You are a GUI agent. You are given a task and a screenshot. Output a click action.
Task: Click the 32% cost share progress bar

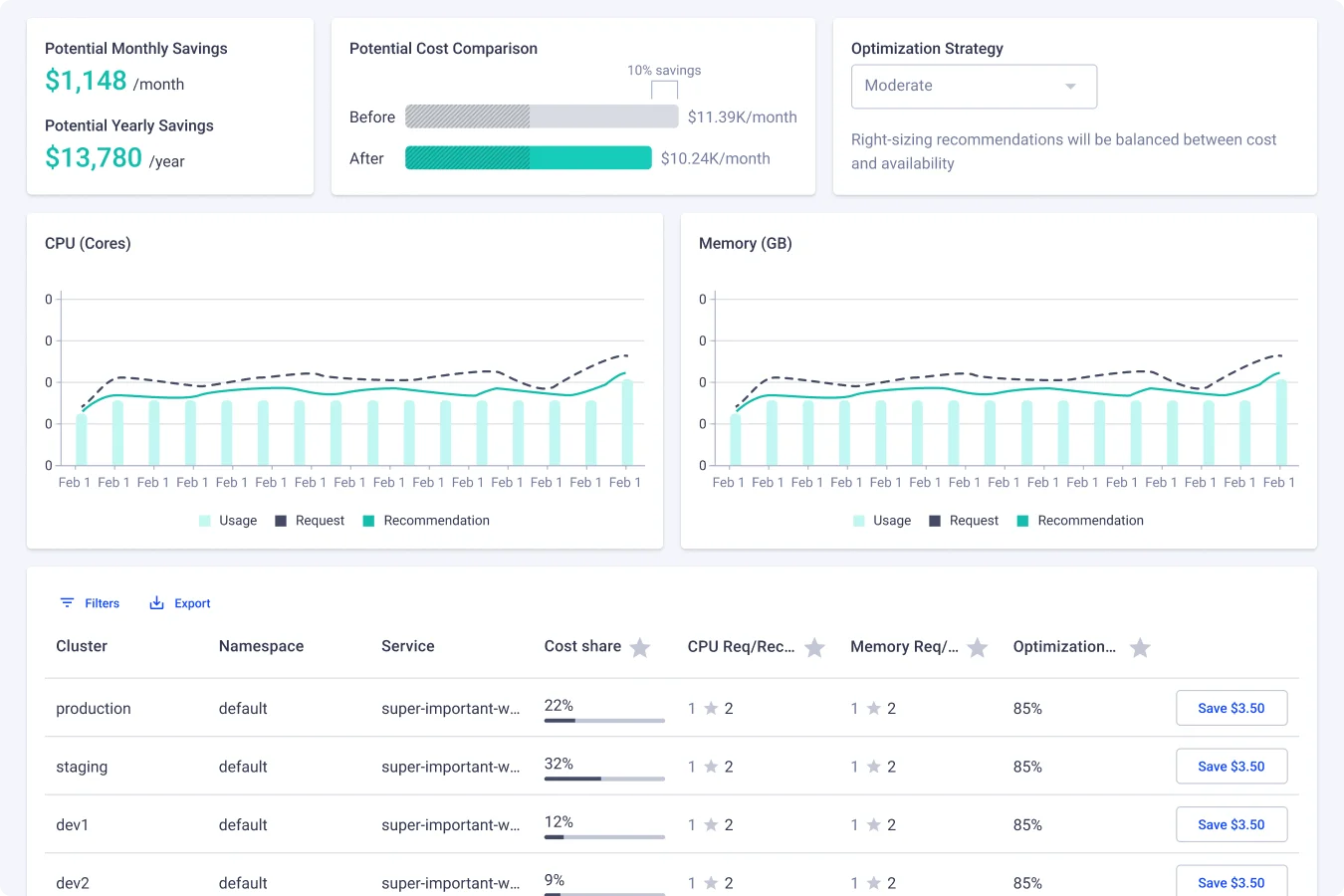(x=604, y=779)
